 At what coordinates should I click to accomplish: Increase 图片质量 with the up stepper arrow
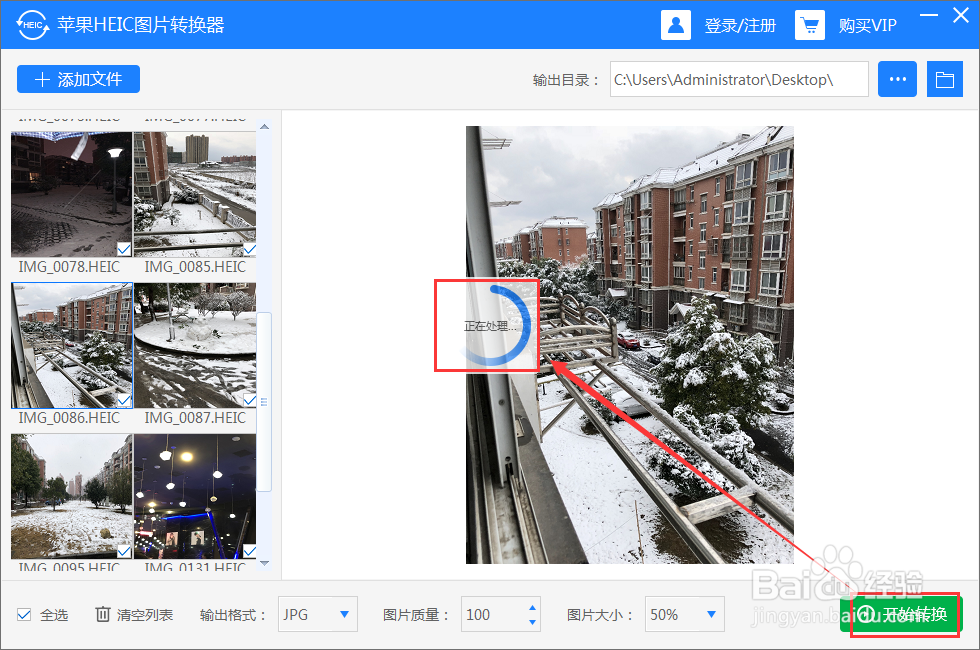click(x=532, y=608)
